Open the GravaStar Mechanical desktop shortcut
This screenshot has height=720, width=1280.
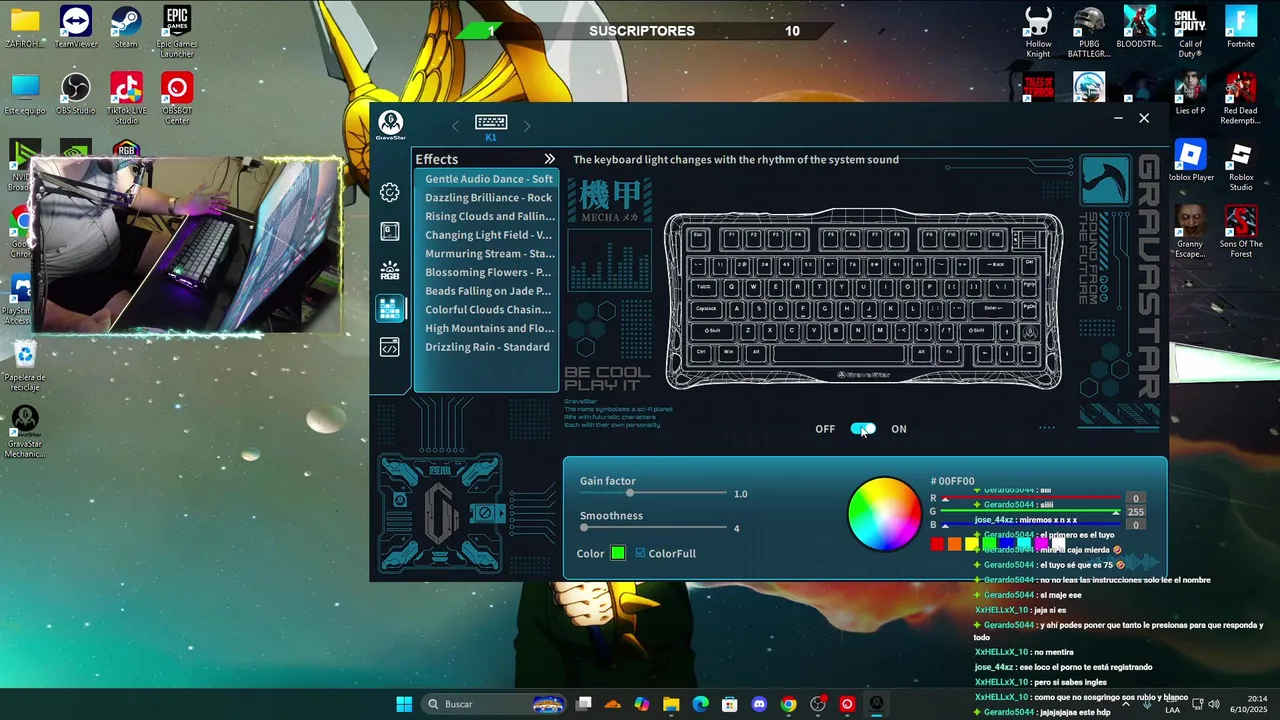(x=25, y=432)
